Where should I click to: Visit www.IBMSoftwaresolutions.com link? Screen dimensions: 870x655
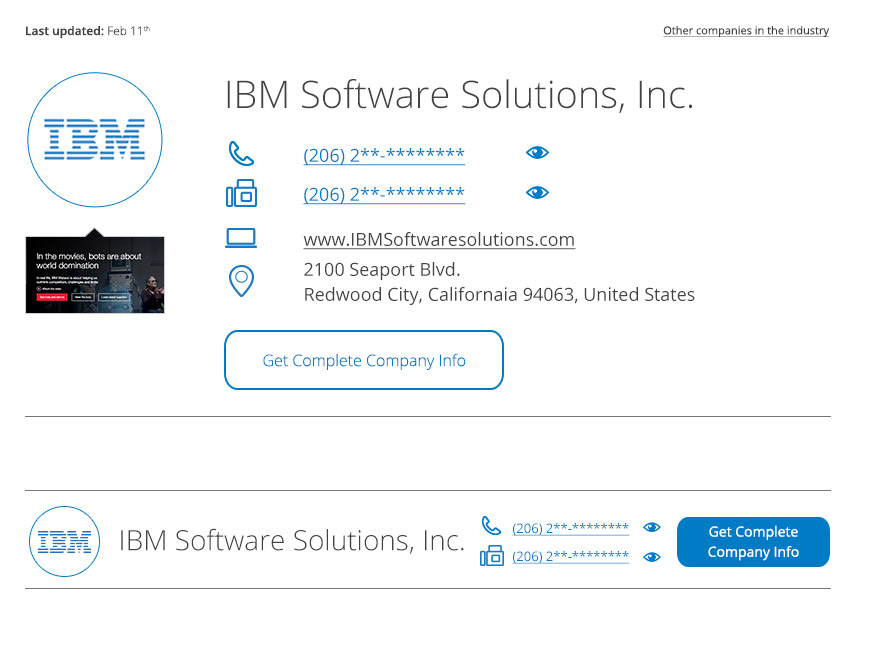click(x=439, y=240)
